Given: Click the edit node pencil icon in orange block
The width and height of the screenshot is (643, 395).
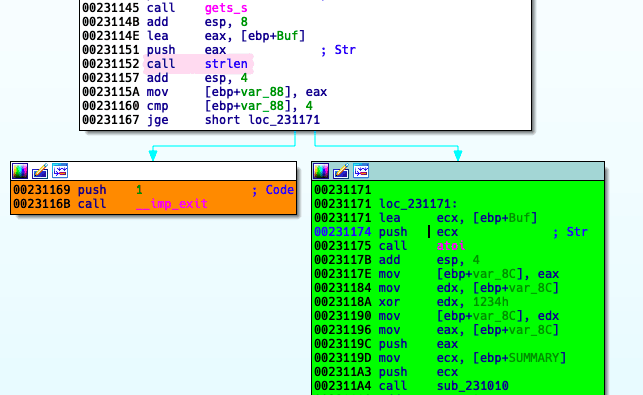Looking at the screenshot, I should pyautogui.click(x=40, y=171).
